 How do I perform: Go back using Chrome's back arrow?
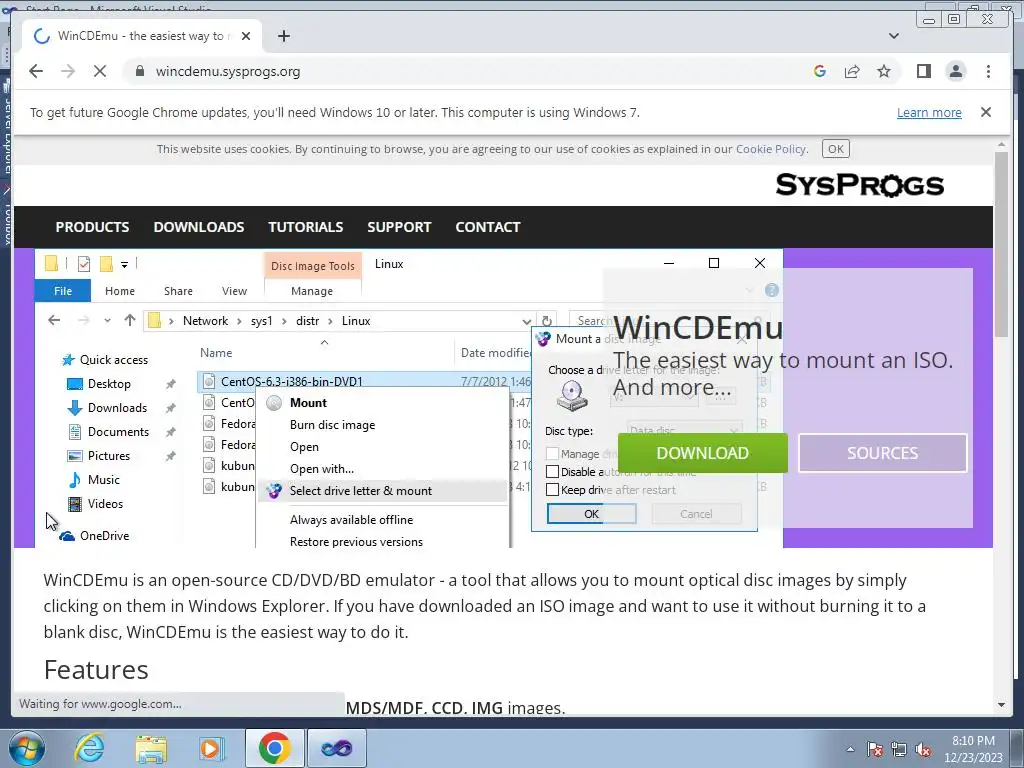point(36,71)
